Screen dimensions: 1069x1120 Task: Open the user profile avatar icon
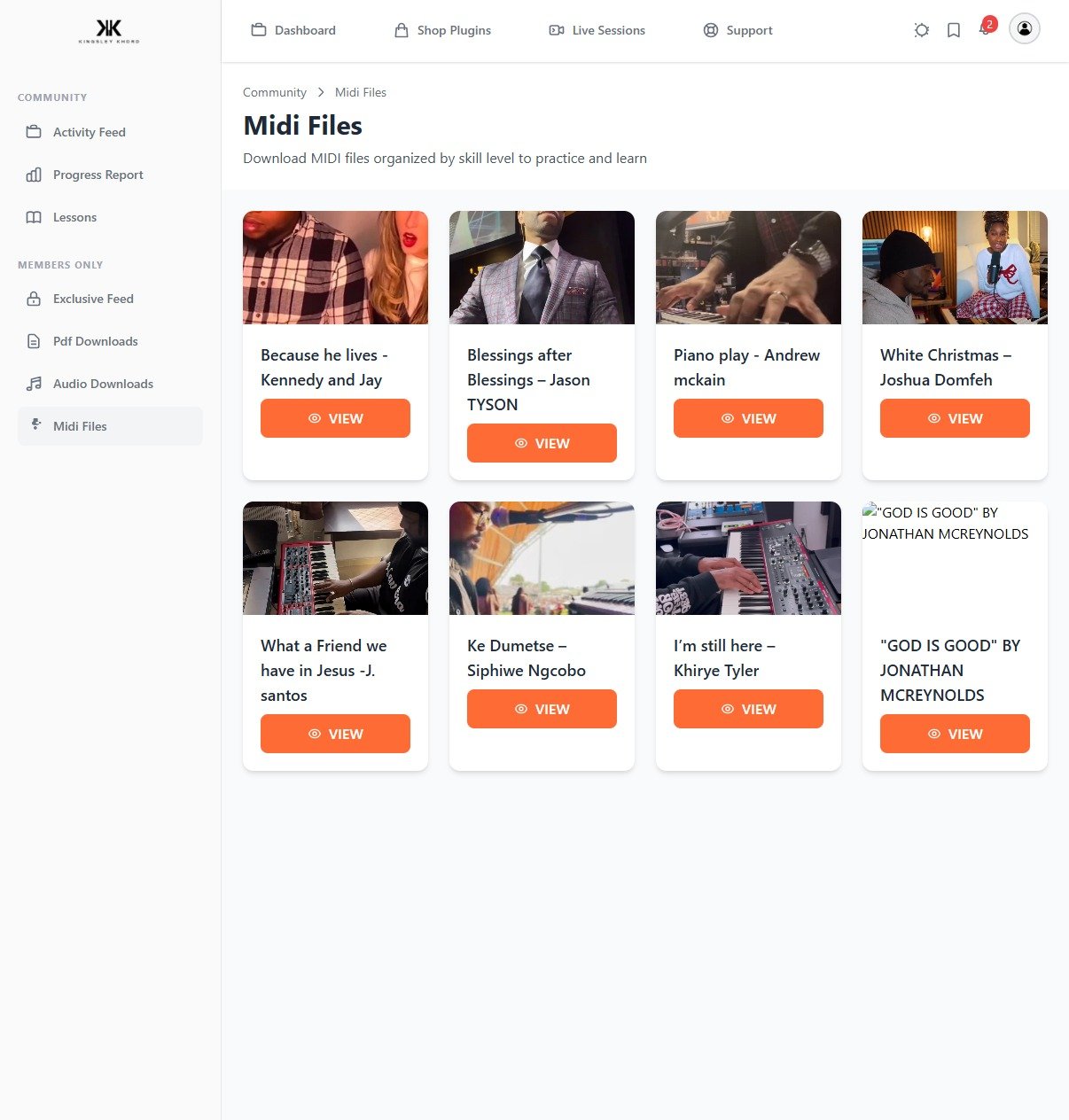pyautogui.click(x=1025, y=28)
